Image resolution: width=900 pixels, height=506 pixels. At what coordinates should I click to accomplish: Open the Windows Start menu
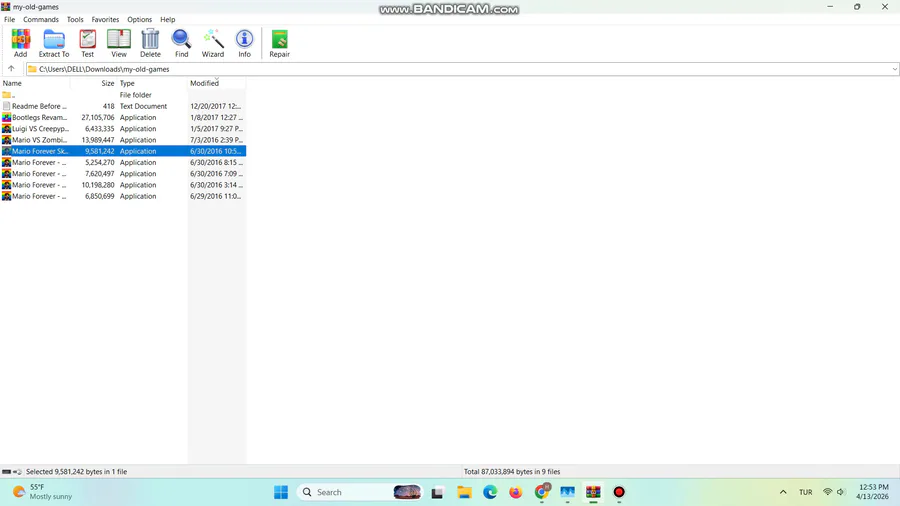[281, 492]
